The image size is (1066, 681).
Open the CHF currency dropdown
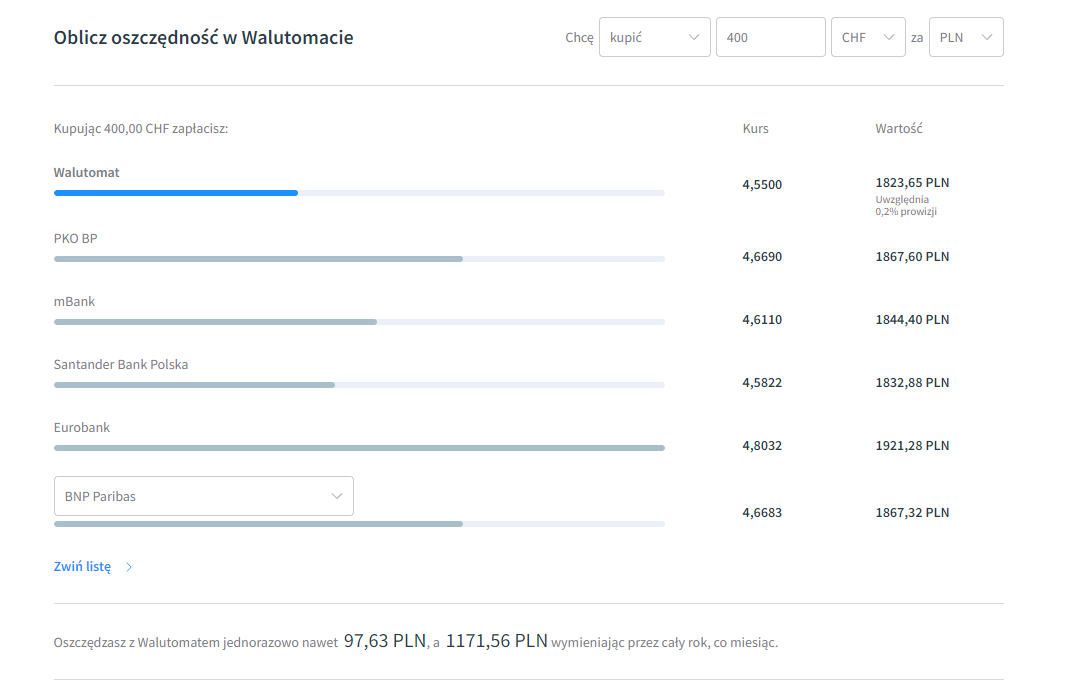coord(868,37)
